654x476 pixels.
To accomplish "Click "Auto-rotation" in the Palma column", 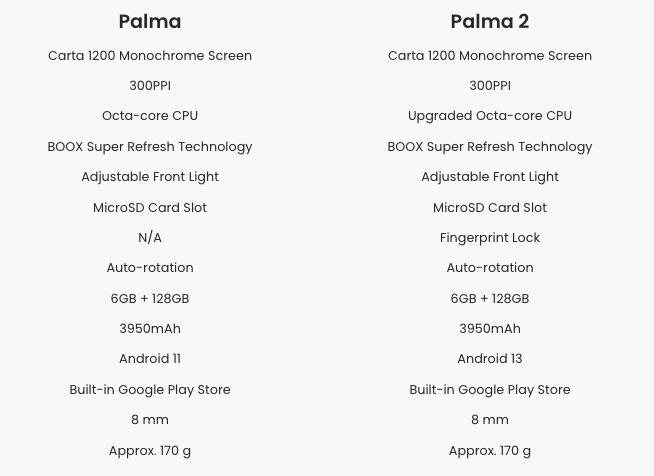I will [x=150, y=268].
